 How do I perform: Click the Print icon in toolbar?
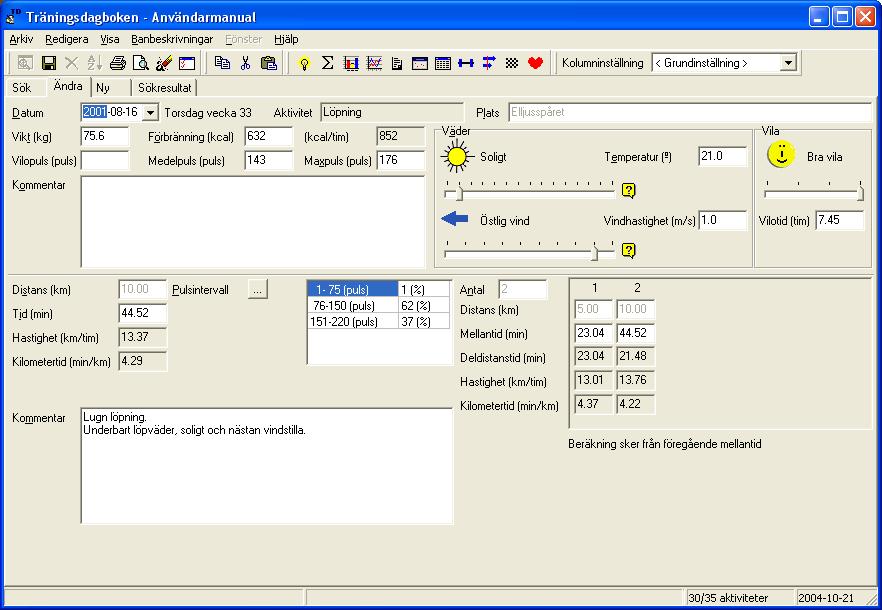pyautogui.click(x=118, y=63)
